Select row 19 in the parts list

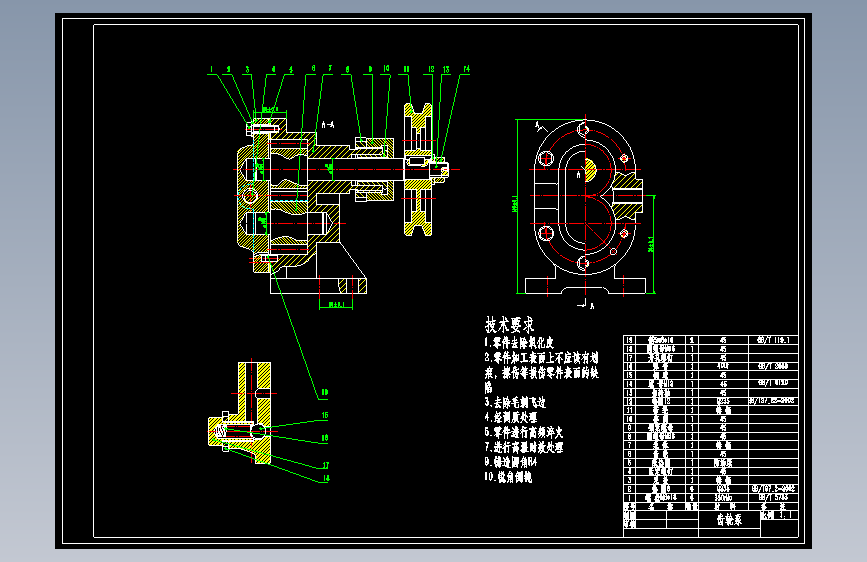(711, 340)
